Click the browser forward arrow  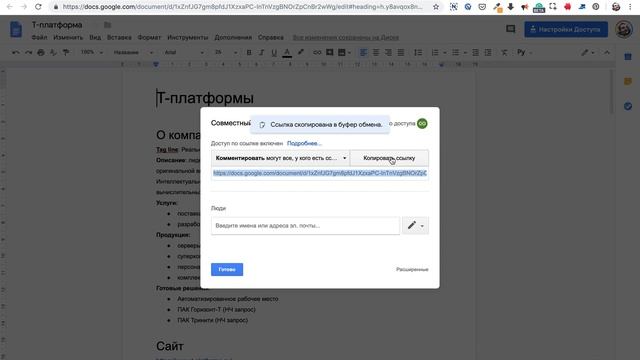coord(24,7)
